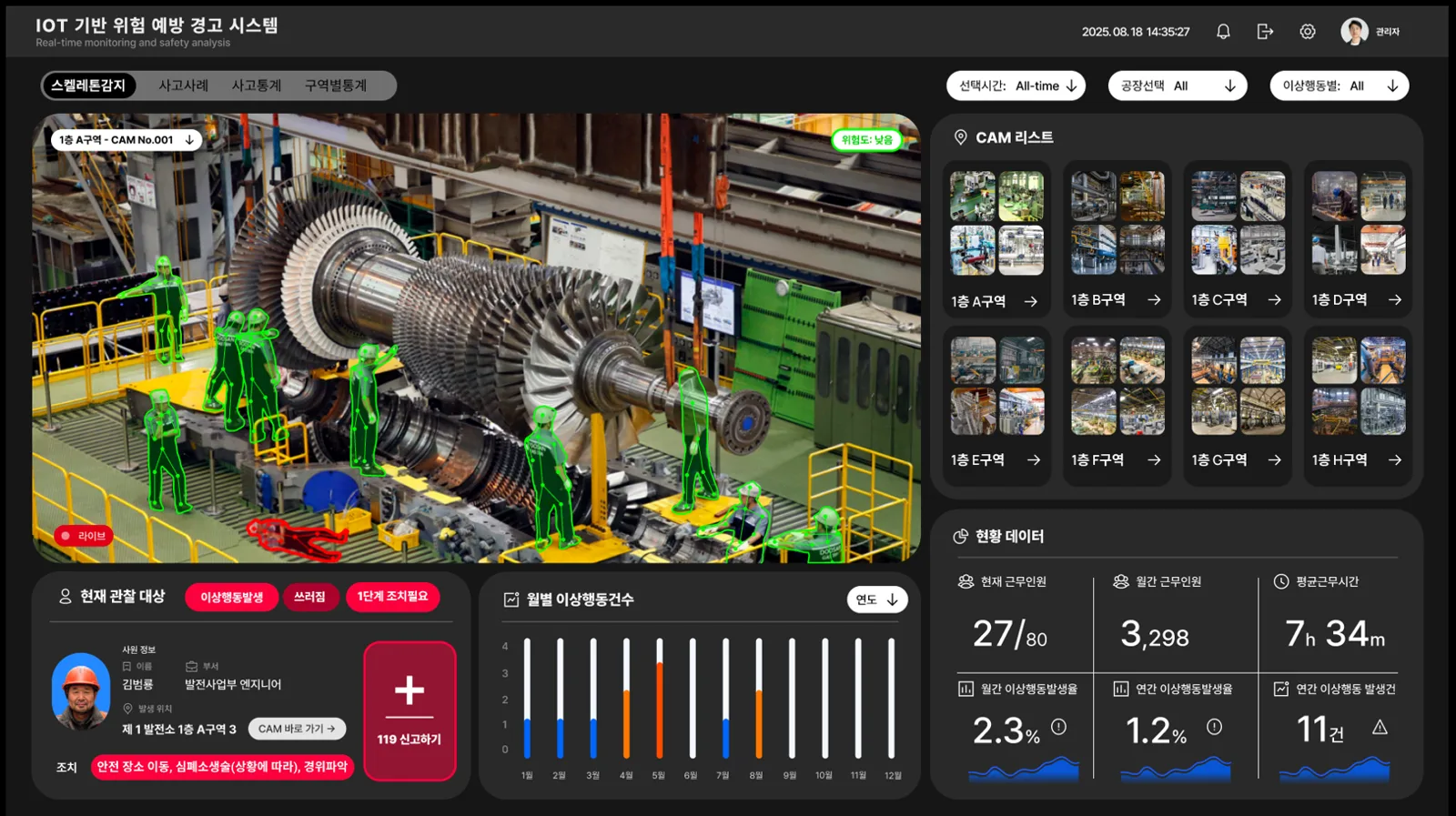This screenshot has height=816, width=1456.
Task: Click the logout exit icon
Action: tap(1265, 32)
